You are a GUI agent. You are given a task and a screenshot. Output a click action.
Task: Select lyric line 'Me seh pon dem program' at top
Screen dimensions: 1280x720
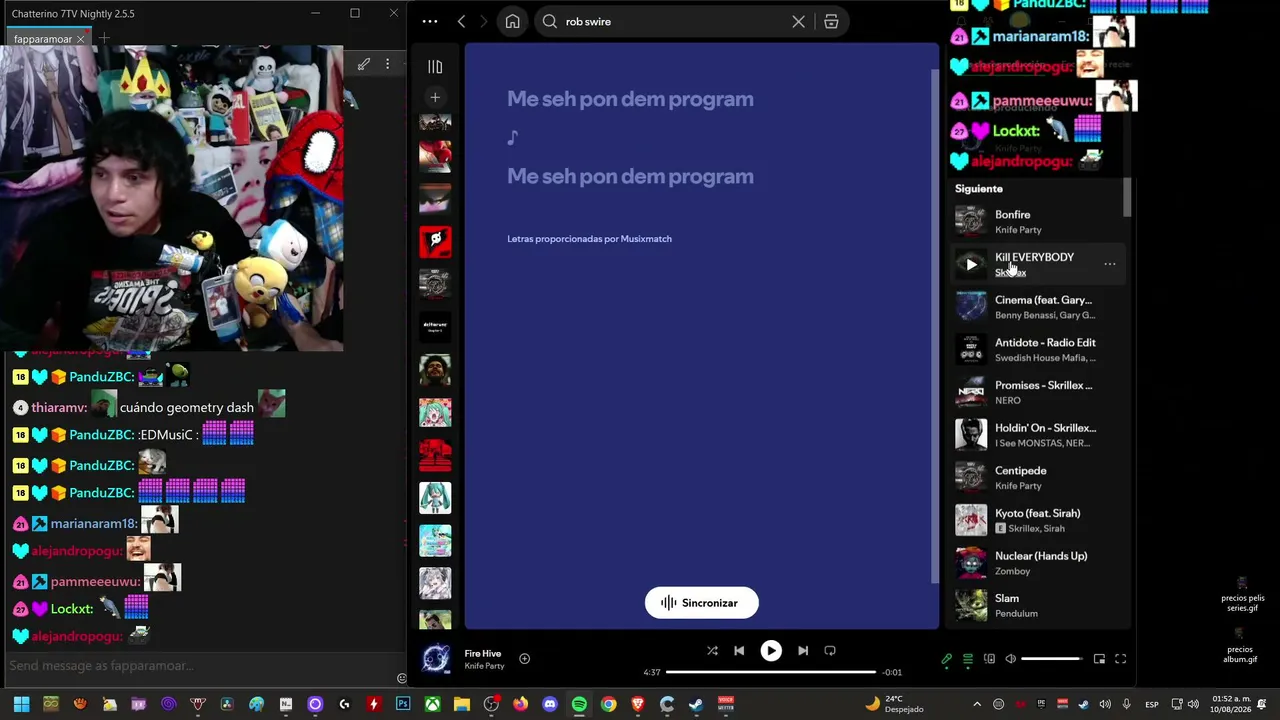tap(630, 99)
